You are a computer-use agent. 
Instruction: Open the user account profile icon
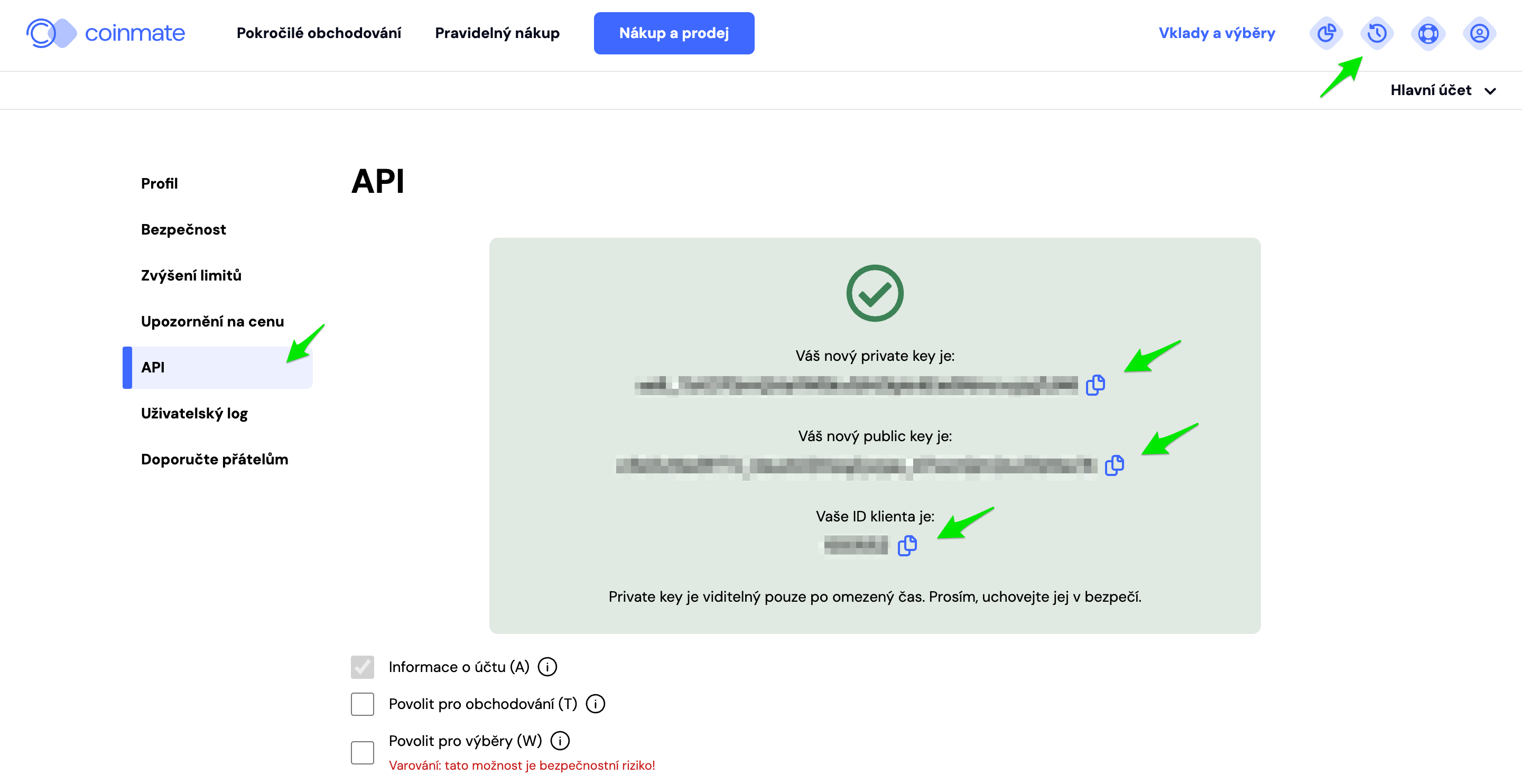click(x=1479, y=33)
